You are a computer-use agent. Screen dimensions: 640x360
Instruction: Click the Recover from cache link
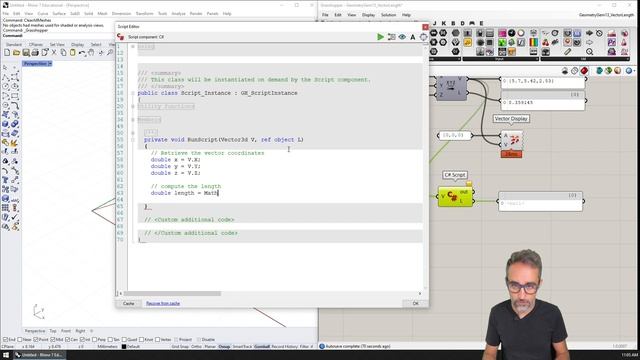click(x=163, y=304)
